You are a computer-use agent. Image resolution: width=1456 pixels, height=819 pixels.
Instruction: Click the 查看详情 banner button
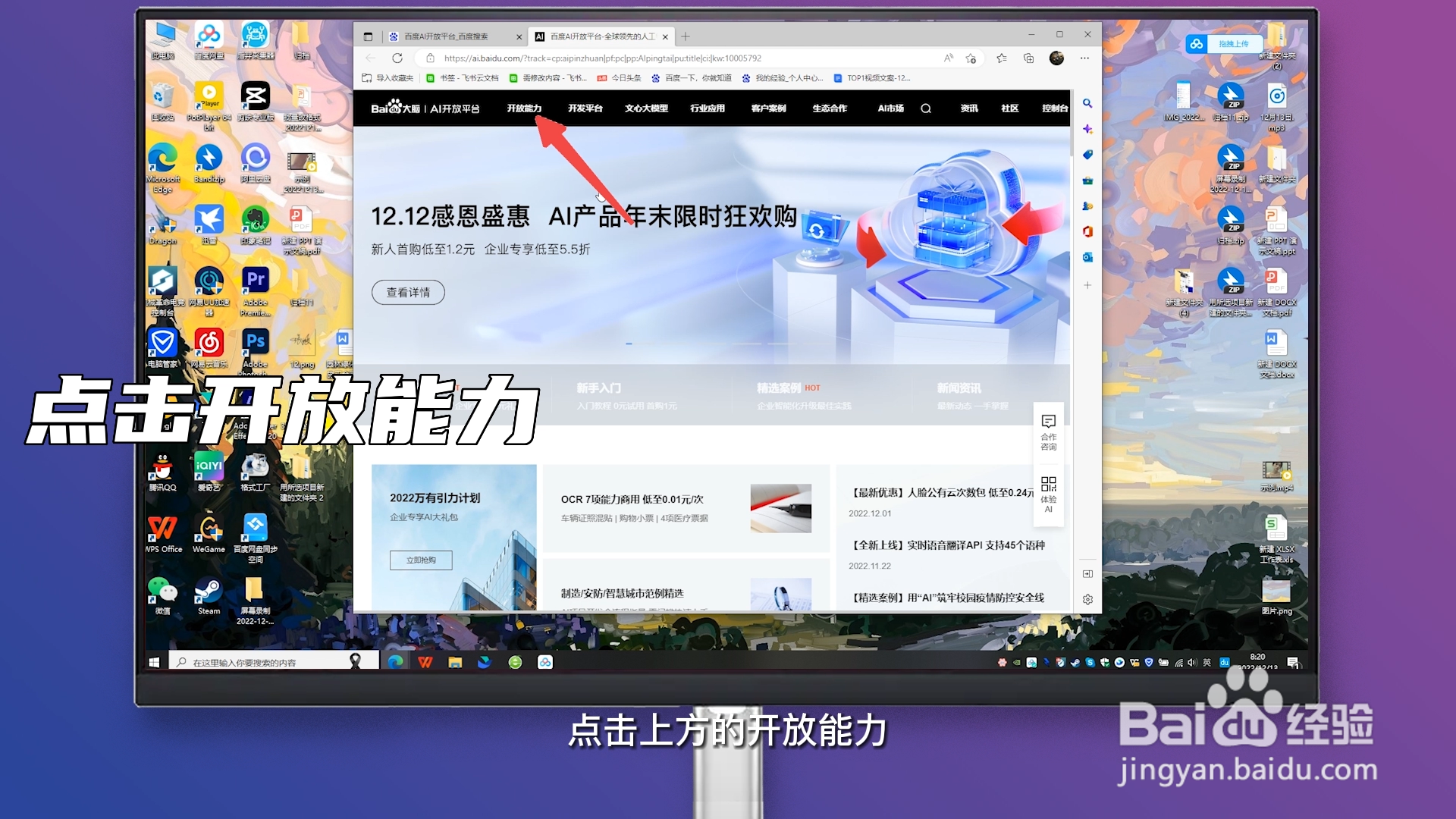tap(407, 293)
